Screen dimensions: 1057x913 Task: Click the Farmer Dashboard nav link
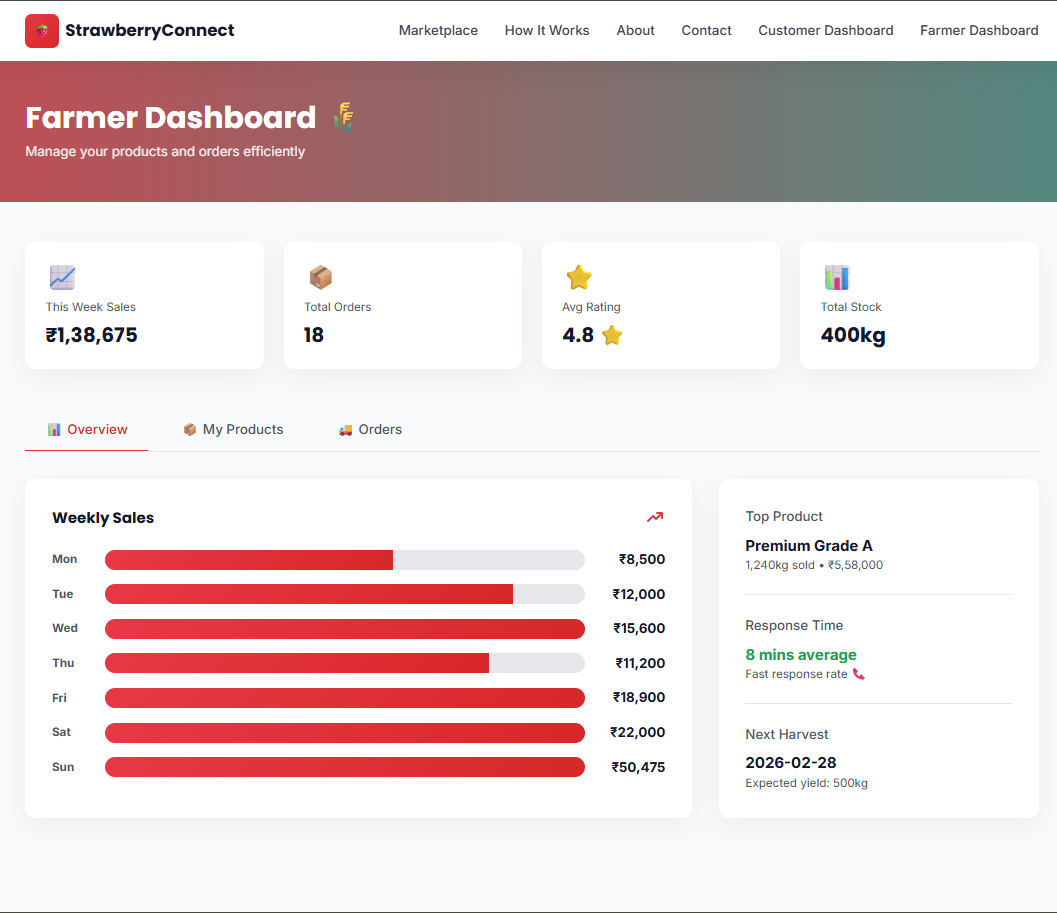(979, 30)
